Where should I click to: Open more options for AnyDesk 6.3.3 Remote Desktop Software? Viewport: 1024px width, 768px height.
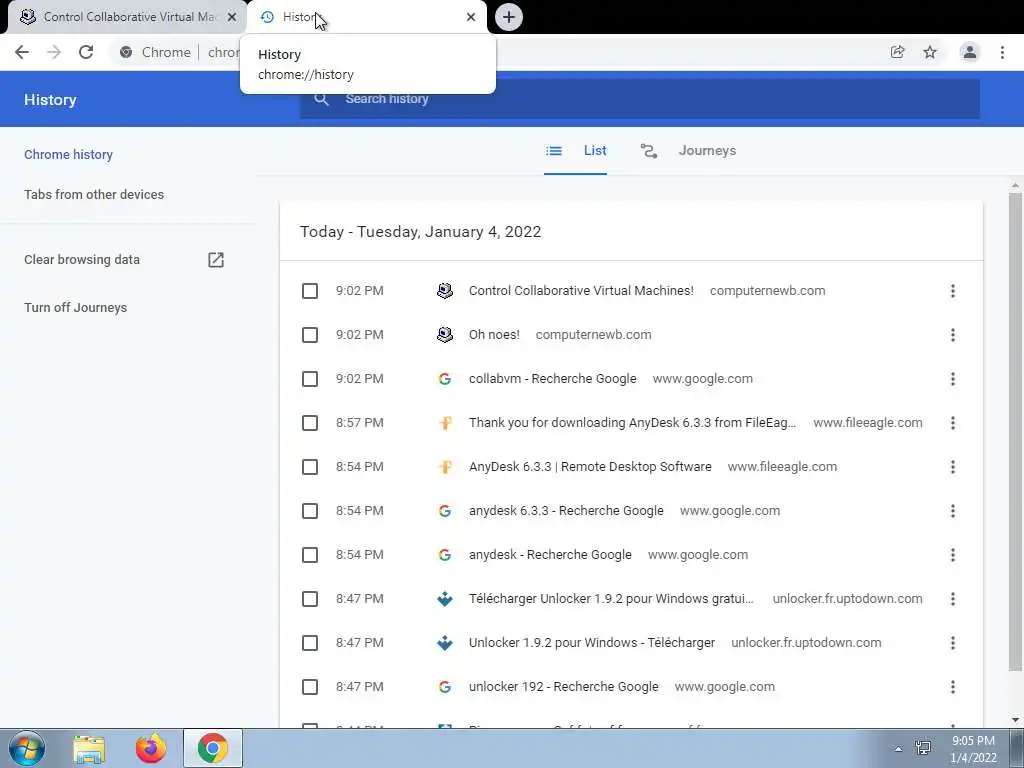953,467
